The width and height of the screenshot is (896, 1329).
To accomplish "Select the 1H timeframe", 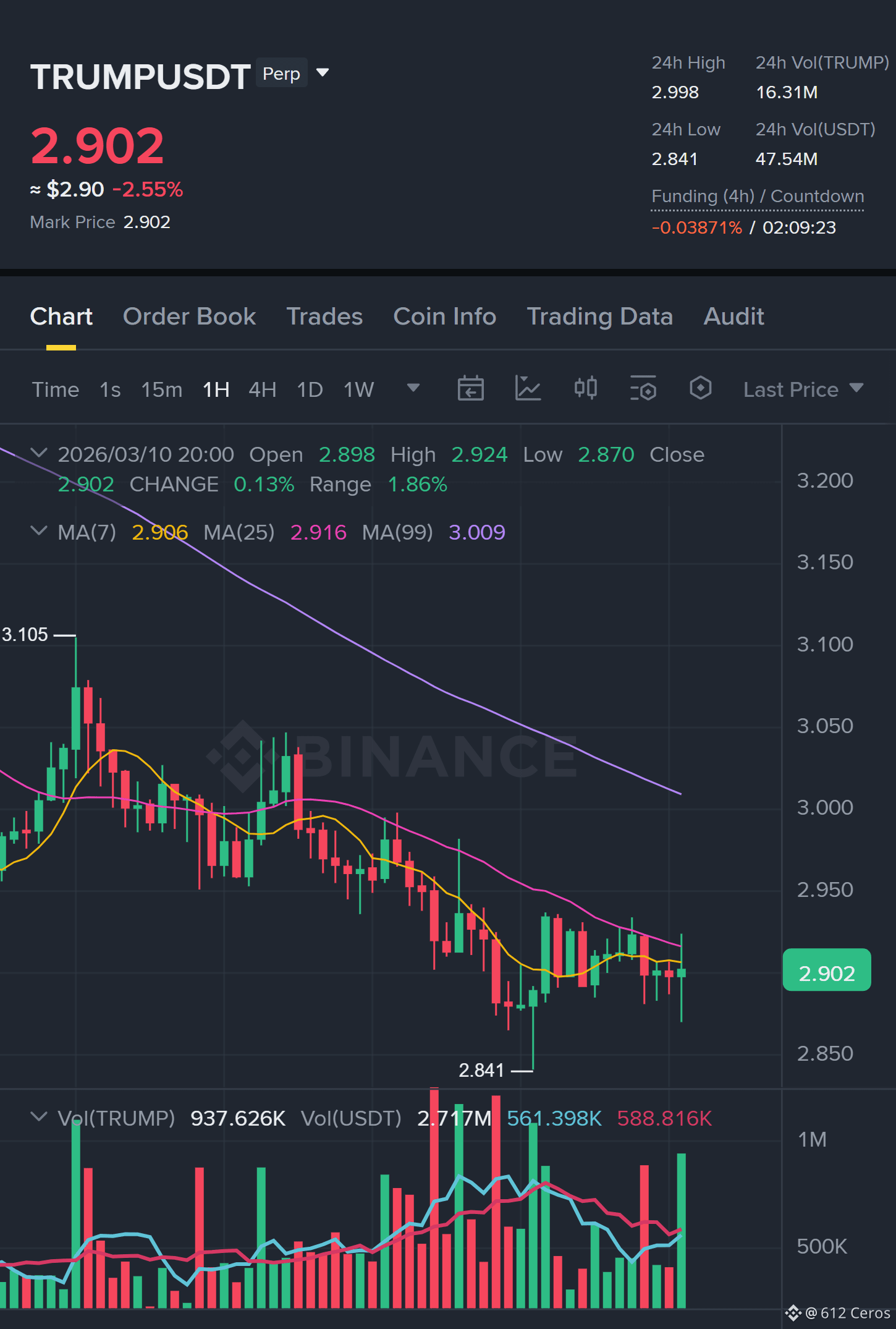I will coord(216,389).
